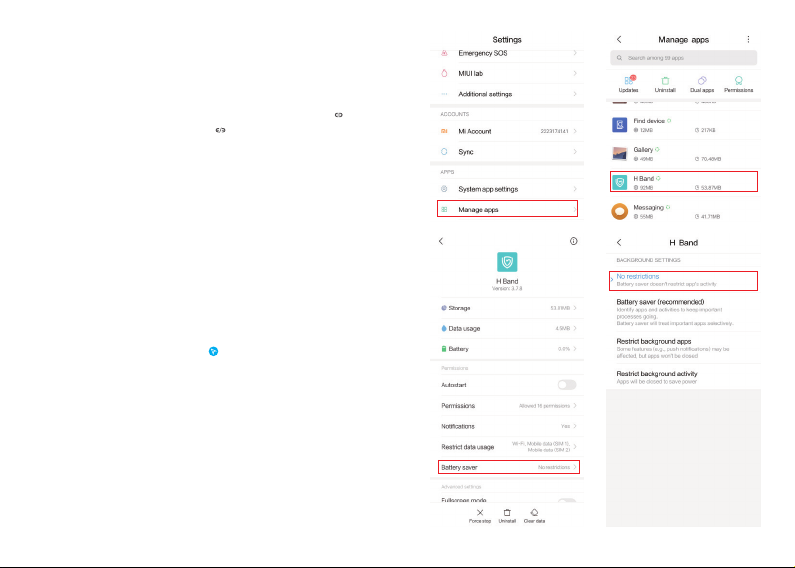Tap the large H Band shield logo
This screenshot has width=795, height=568.
click(507, 262)
